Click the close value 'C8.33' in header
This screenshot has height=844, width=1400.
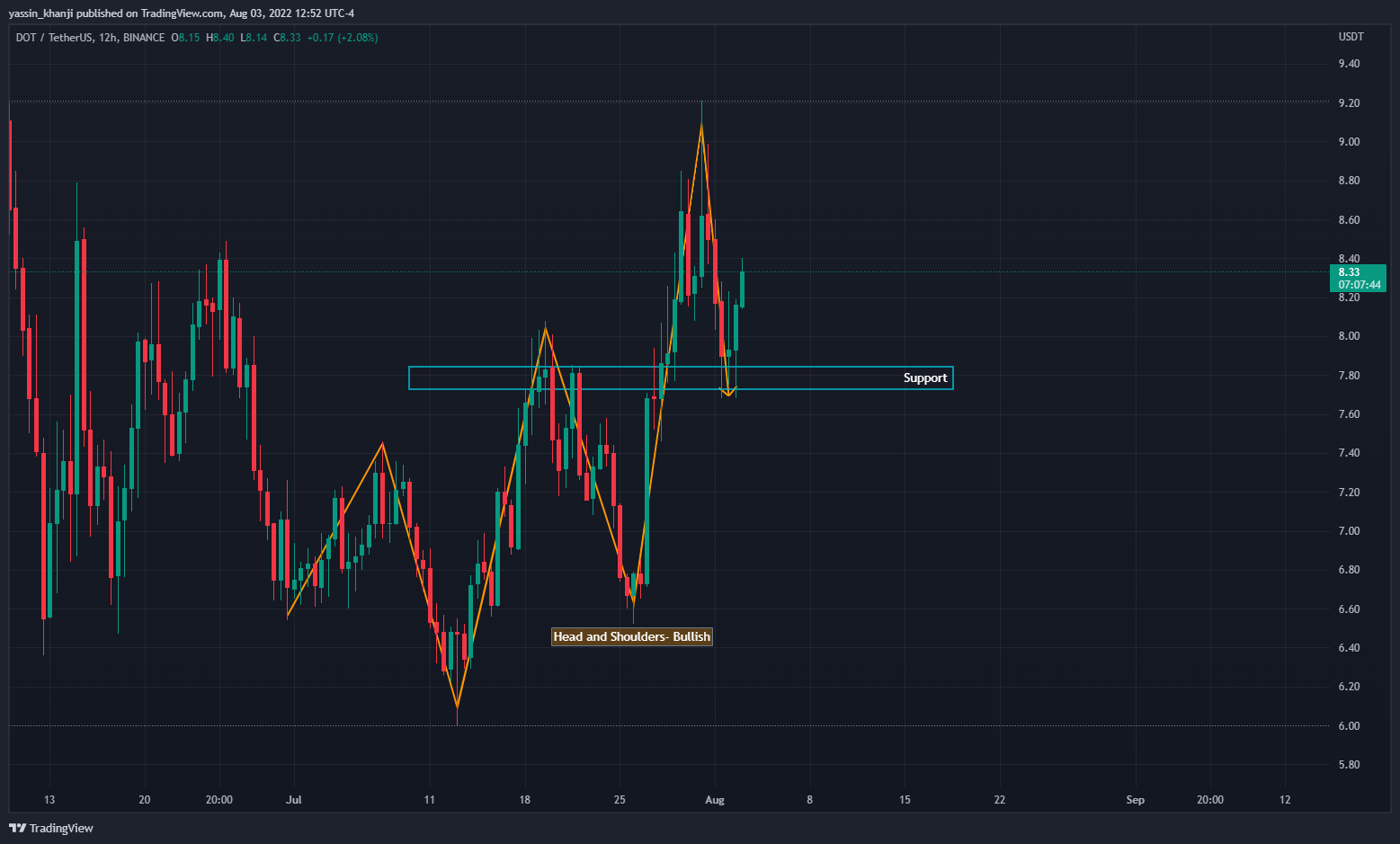point(288,38)
